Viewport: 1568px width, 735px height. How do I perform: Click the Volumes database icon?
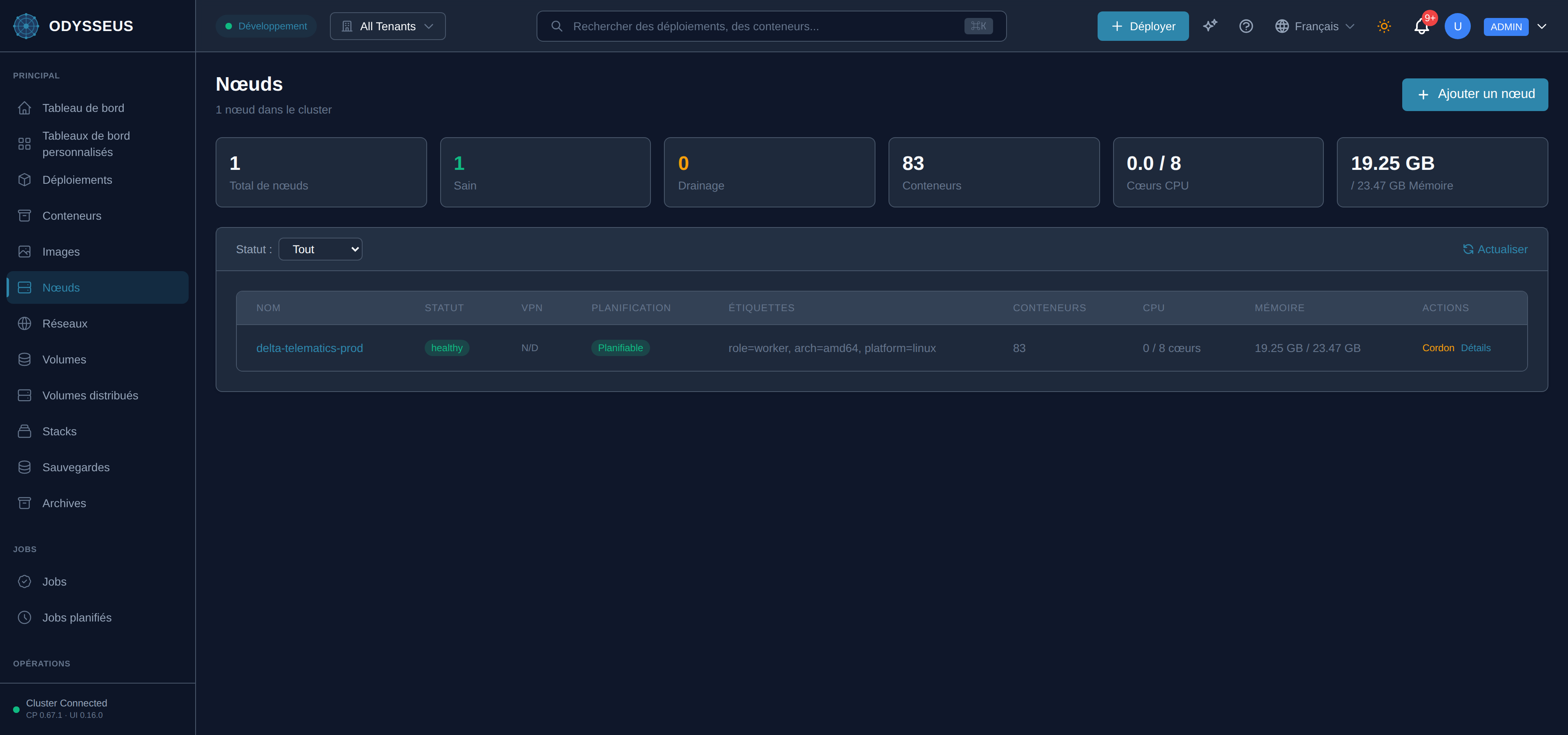[24, 359]
